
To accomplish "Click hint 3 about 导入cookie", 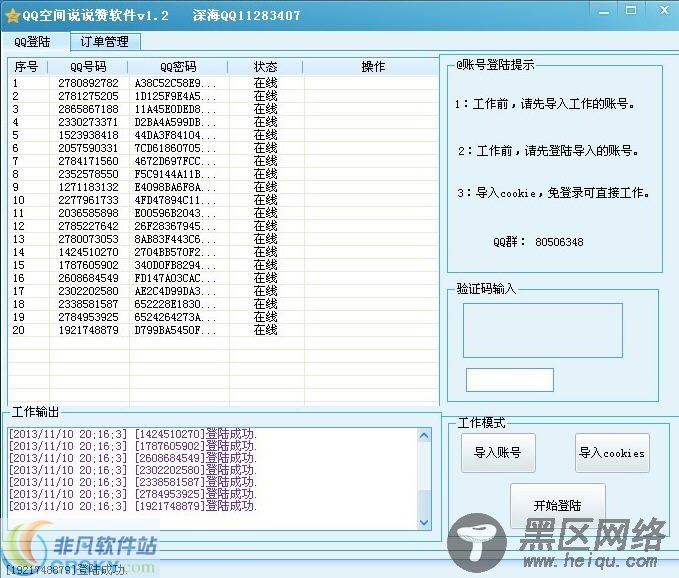I will point(553,193).
